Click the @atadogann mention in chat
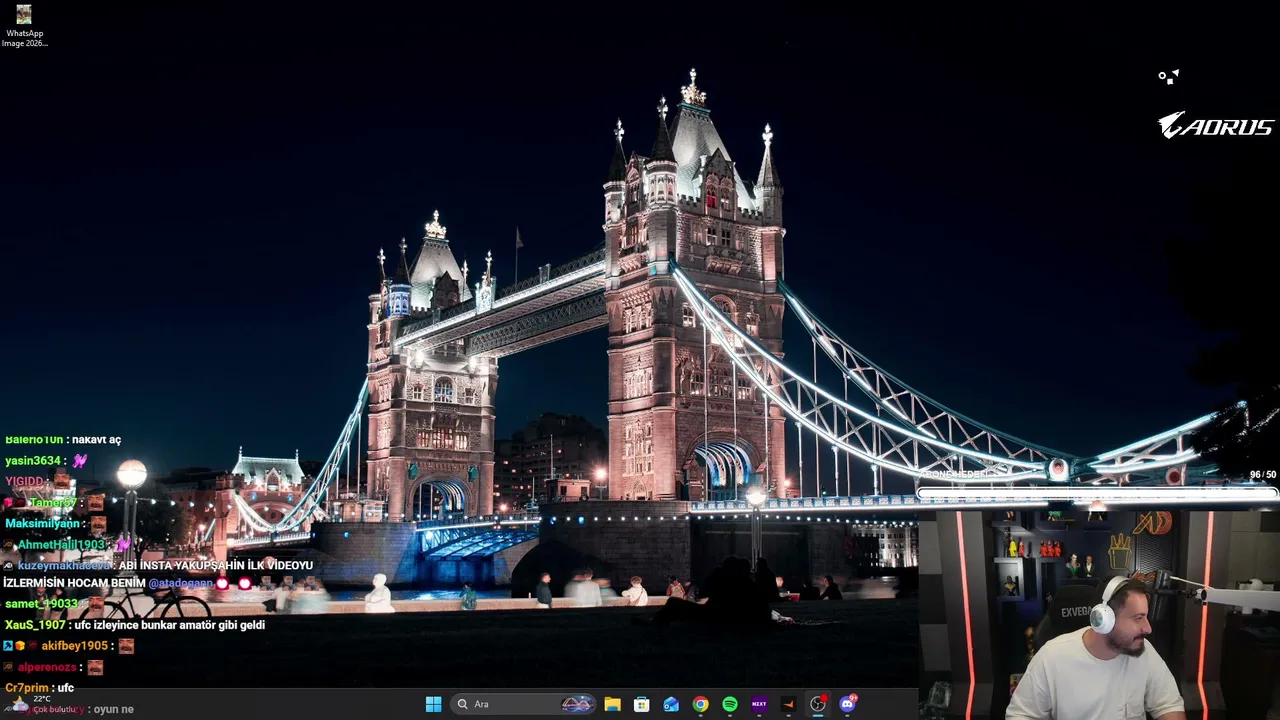Viewport: 1280px width, 720px height. (181, 583)
